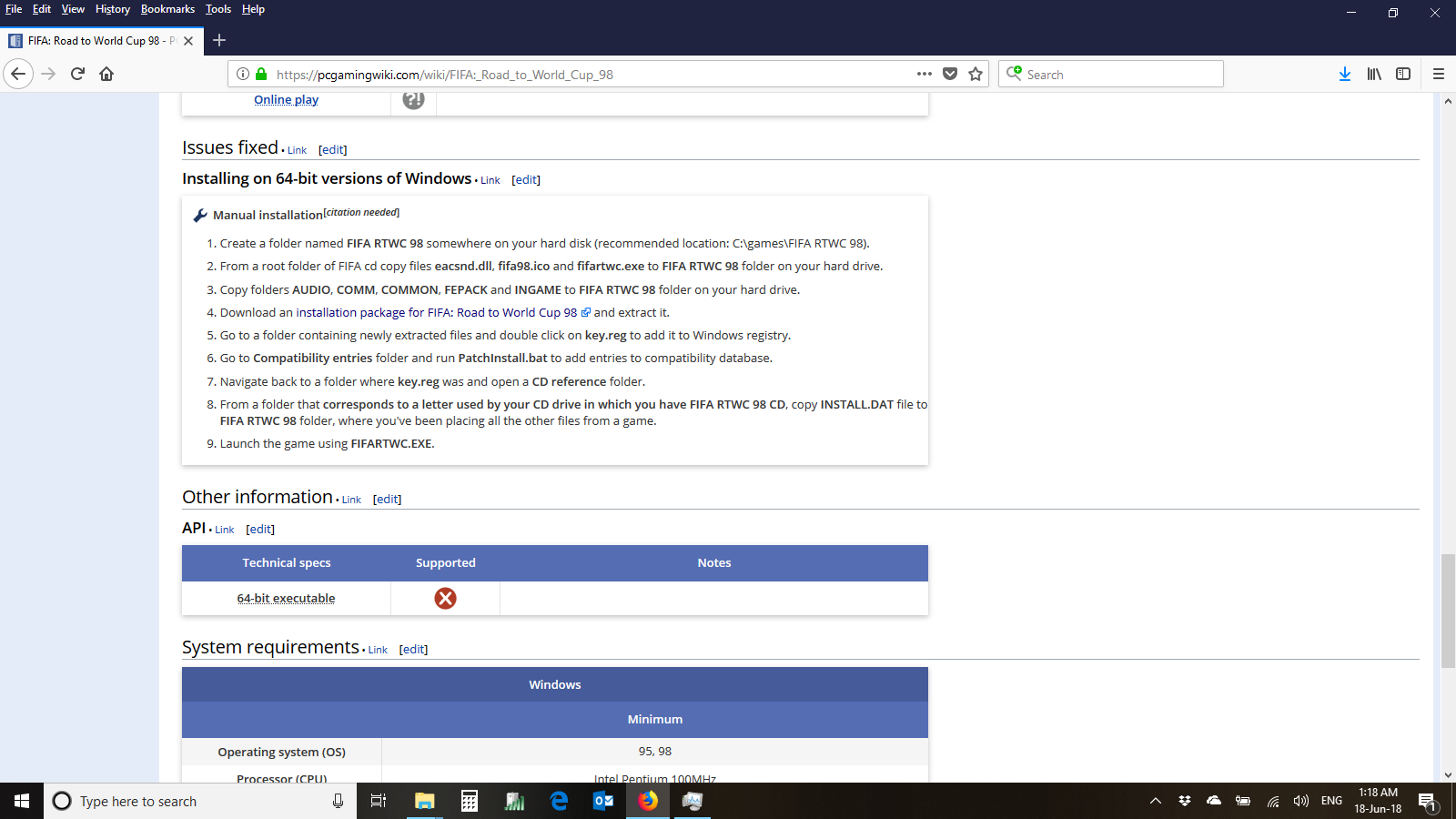
Task: Open page actions three-dot menu
Action: coord(925,74)
